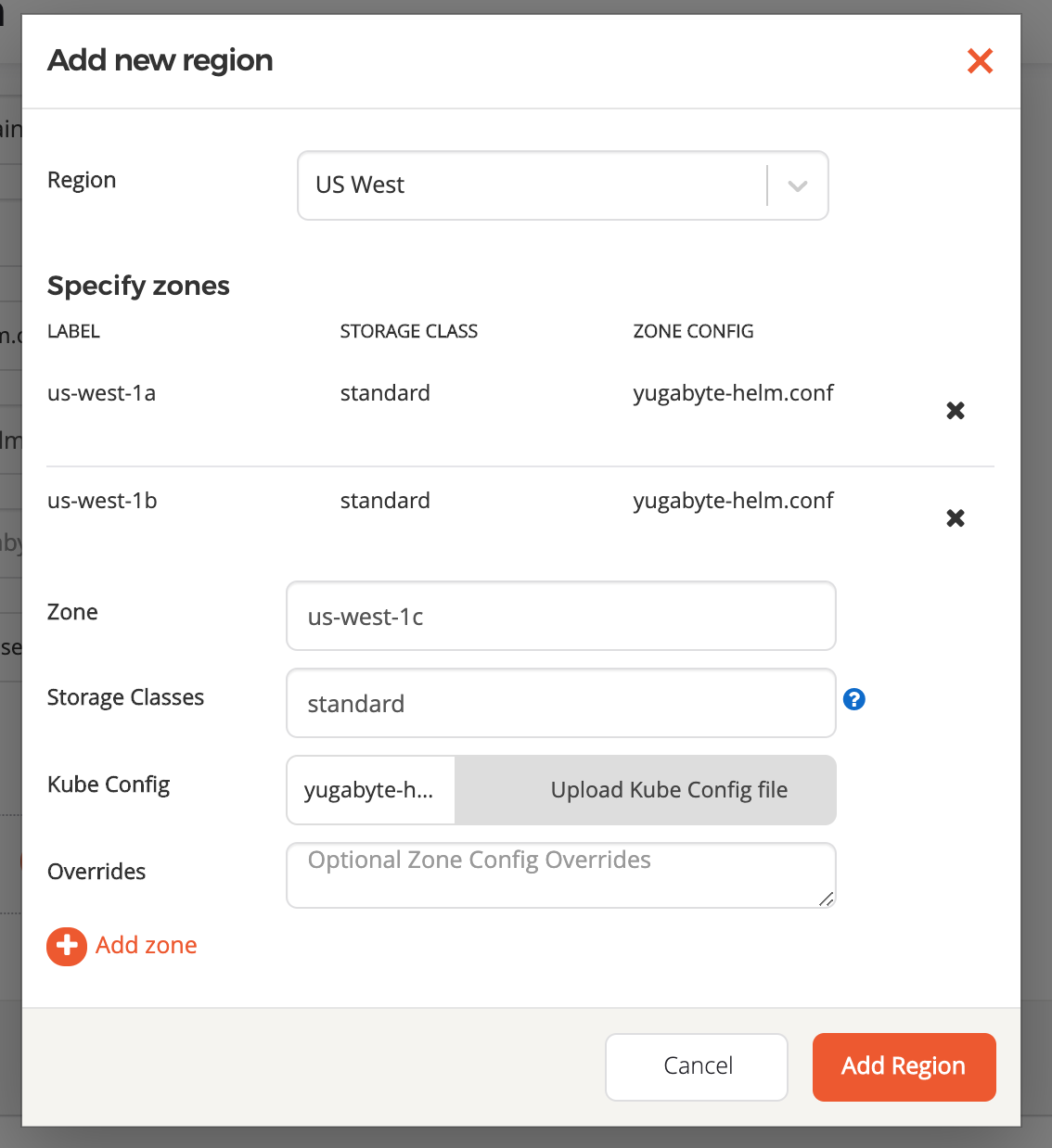The width and height of the screenshot is (1052, 1148).
Task: Click the Region dropdown chevron arrow
Action: click(796, 185)
